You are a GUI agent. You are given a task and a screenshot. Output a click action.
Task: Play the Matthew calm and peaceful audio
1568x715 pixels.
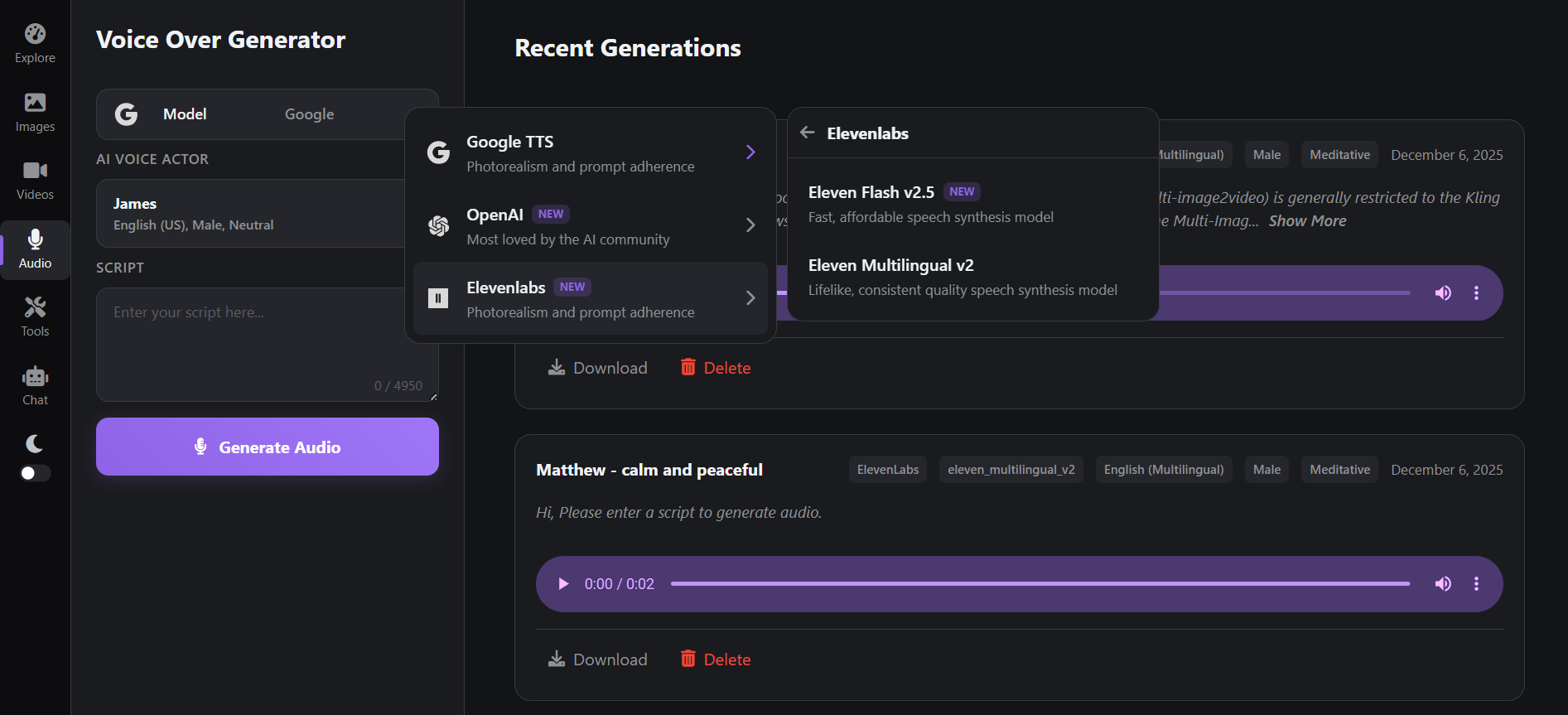pos(563,584)
